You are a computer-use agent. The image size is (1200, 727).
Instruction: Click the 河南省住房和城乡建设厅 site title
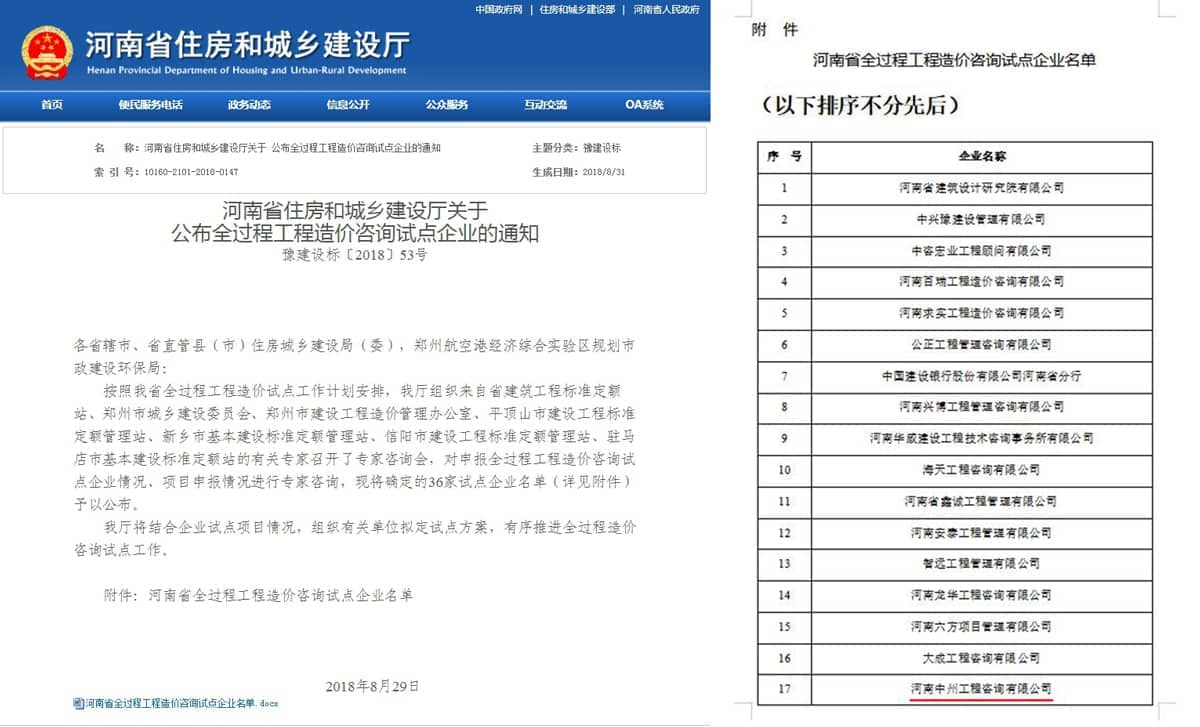point(246,45)
